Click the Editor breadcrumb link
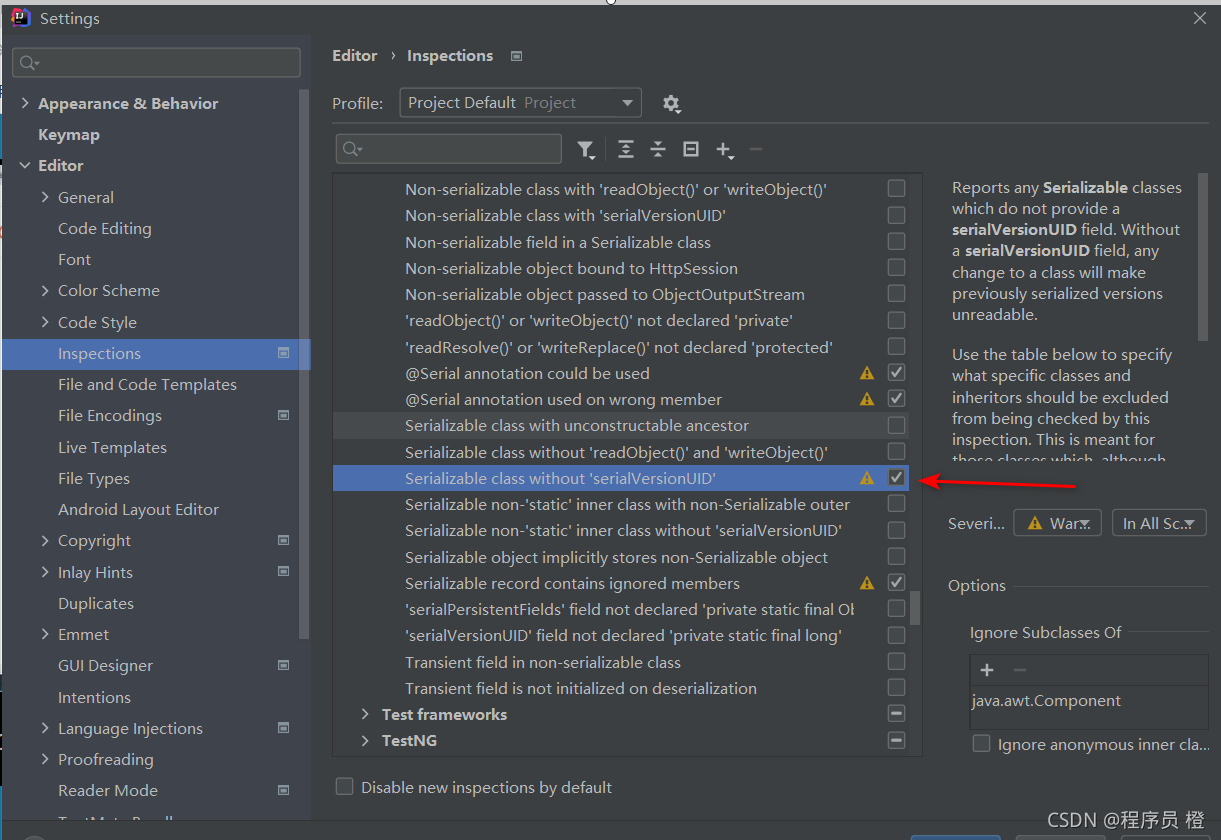 pyautogui.click(x=355, y=55)
